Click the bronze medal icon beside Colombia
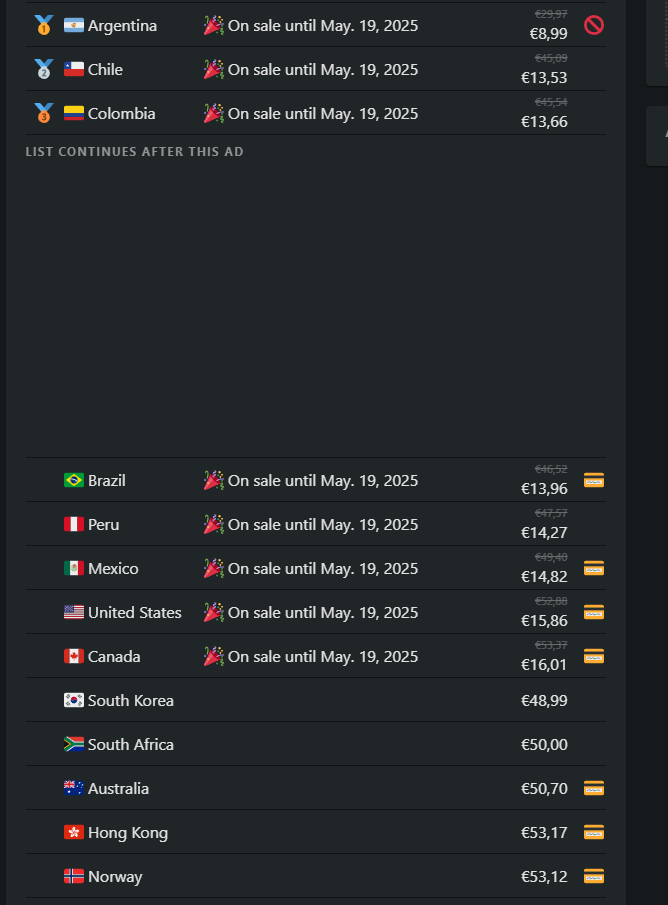This screenshot has width=668, height=905. (43, 113)
